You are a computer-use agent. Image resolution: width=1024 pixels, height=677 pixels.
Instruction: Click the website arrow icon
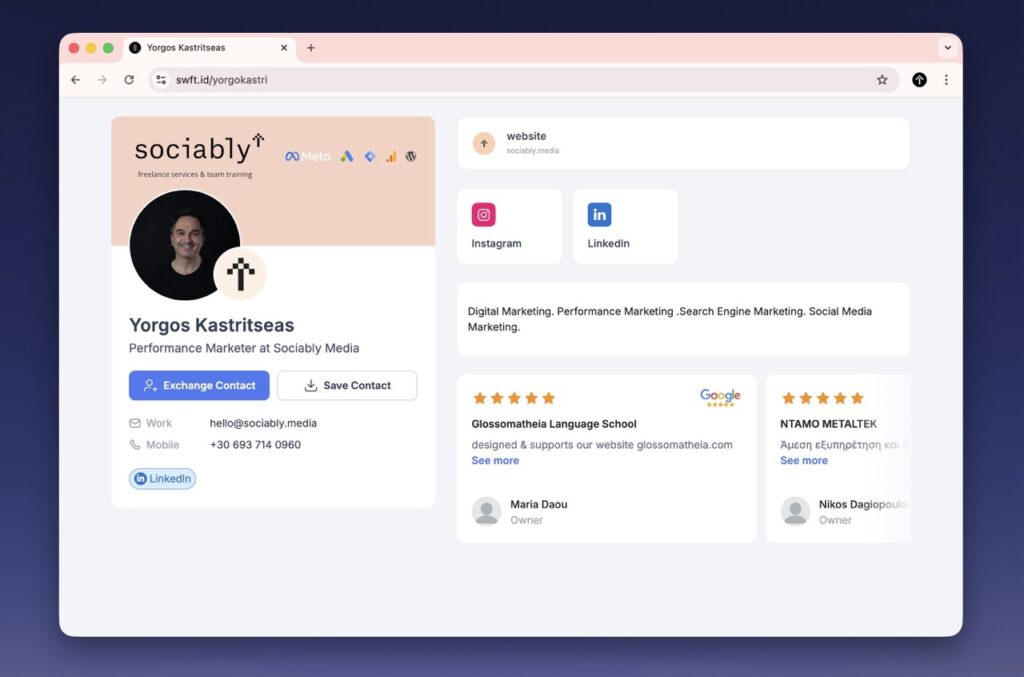(484, 143)
